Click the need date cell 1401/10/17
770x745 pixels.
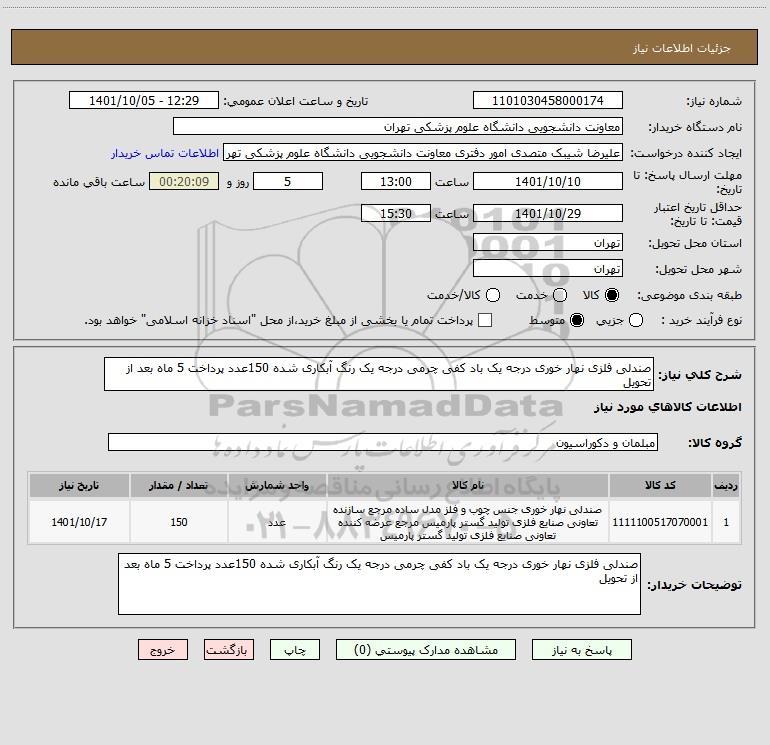click(x=79, y=522)
